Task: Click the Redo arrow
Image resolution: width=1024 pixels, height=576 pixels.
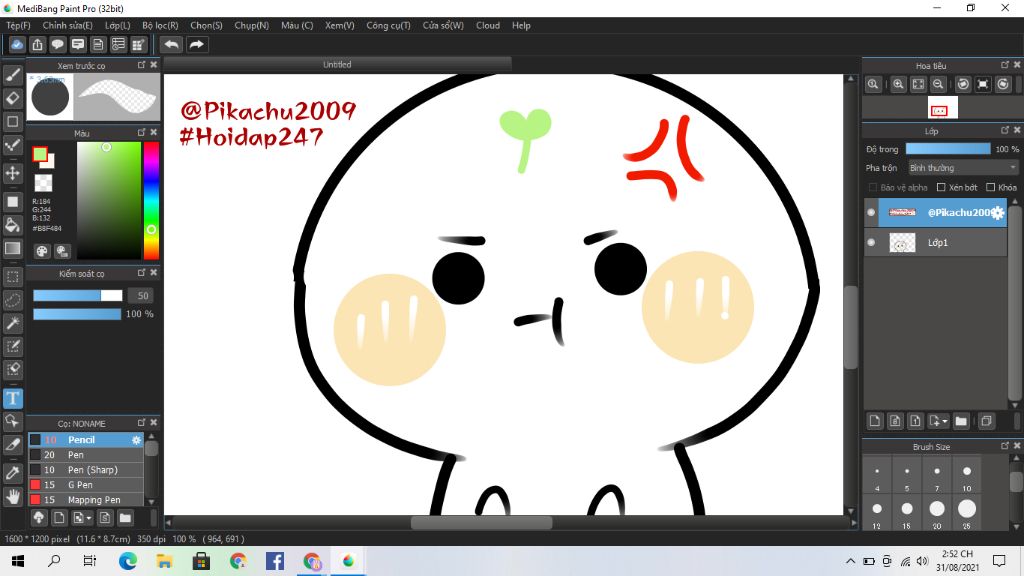Action: (x=196, y=44)
